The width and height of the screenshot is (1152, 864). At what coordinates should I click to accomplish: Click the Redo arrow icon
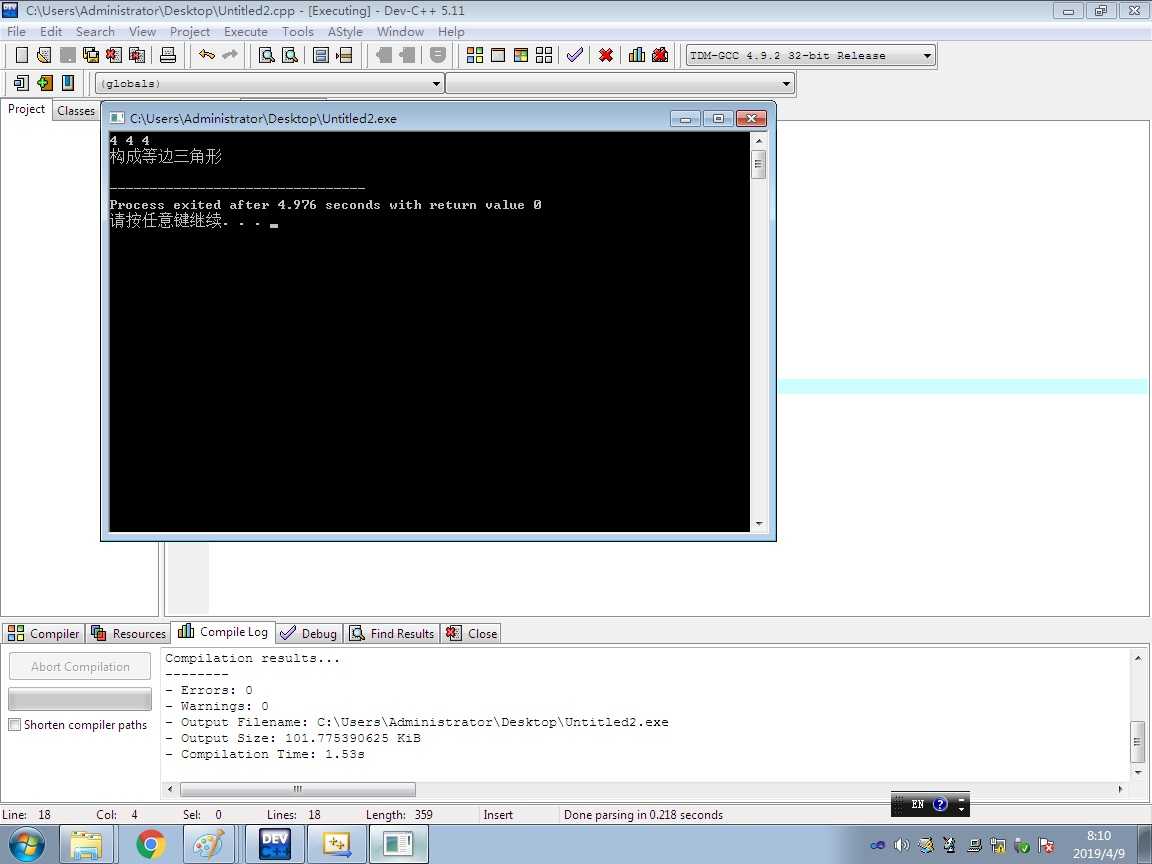(x=229, y=55)
